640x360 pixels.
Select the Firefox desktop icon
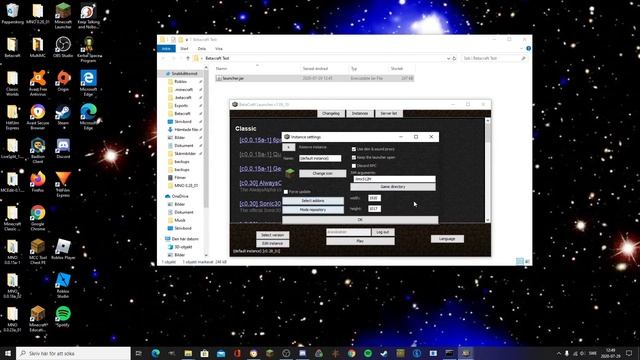click(38, 182)
